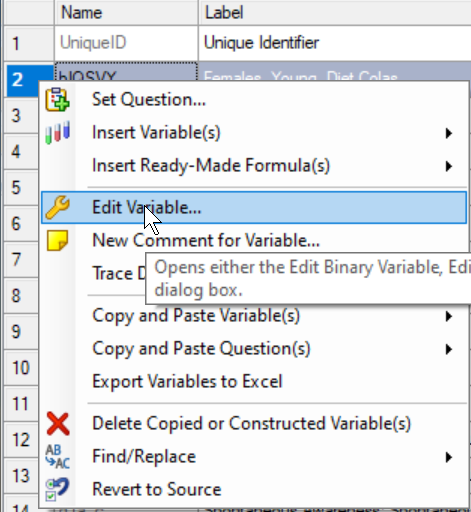
Task: Select the UniqueID name cell
Action: pos(126,43)
